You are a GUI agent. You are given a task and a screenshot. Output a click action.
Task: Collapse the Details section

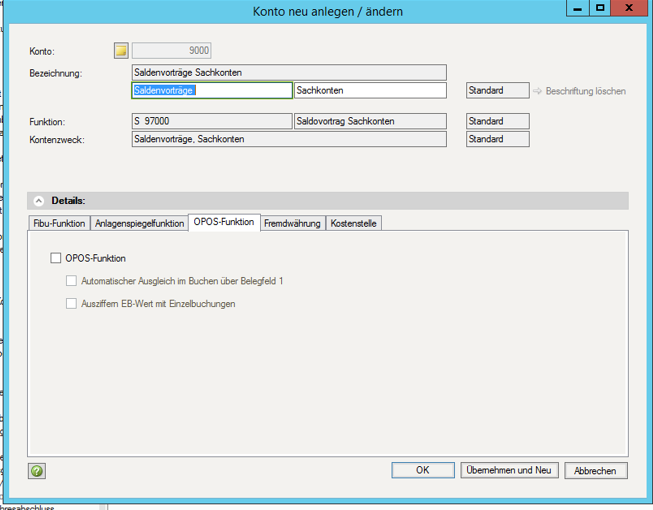pyautogui.click(x=39, y=201)
